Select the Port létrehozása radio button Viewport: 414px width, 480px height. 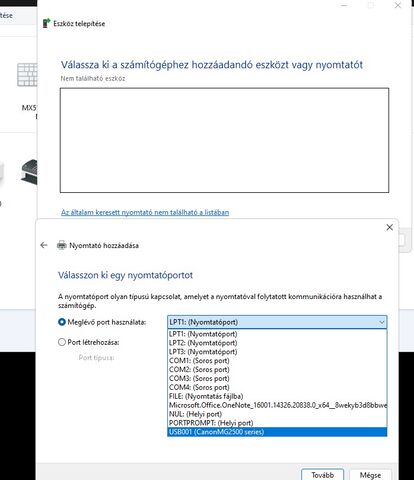coord(62,342)
